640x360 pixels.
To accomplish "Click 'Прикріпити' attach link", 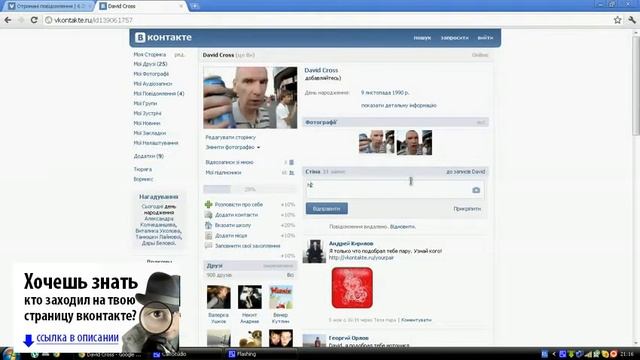I will tap(467, 209).
